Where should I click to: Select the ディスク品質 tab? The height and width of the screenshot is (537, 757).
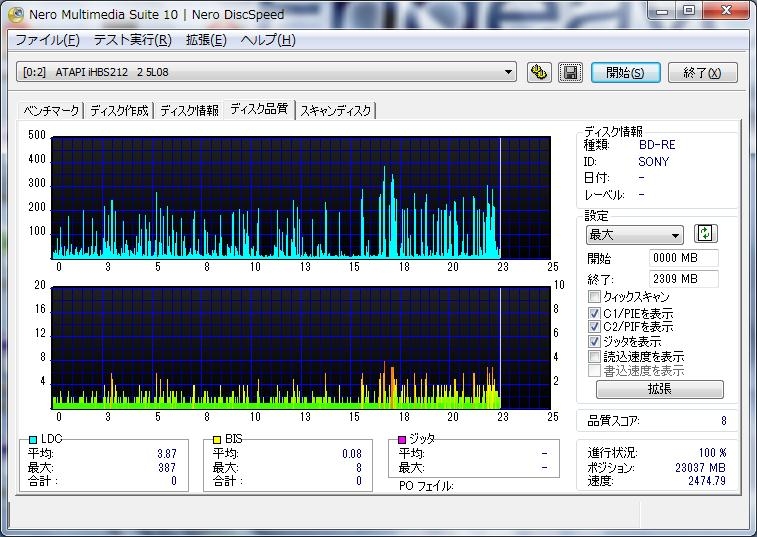tap(259, 109)
